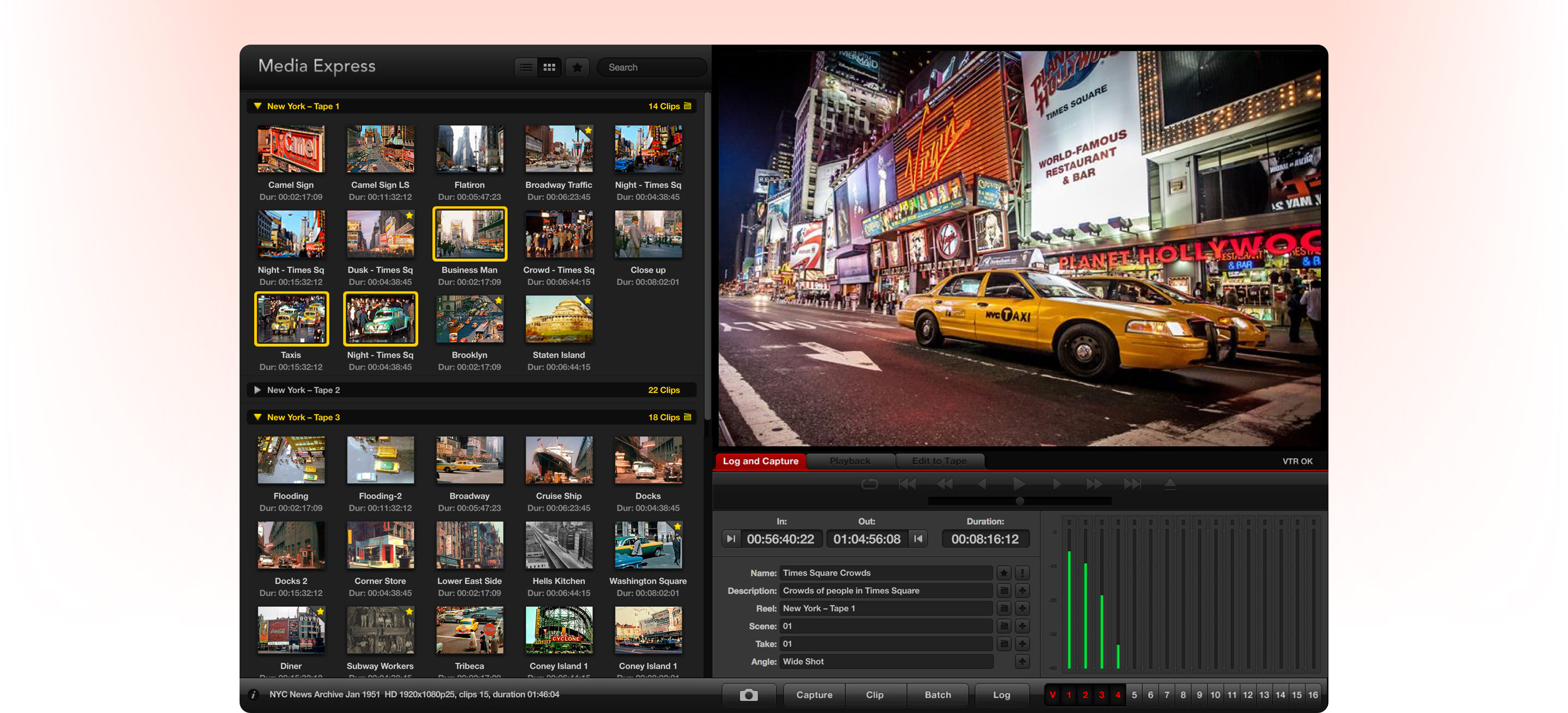The width and height of the screenshot is (1568, 713).
Task: Select the Flatiron clip thumbnail
Action: 469,149
